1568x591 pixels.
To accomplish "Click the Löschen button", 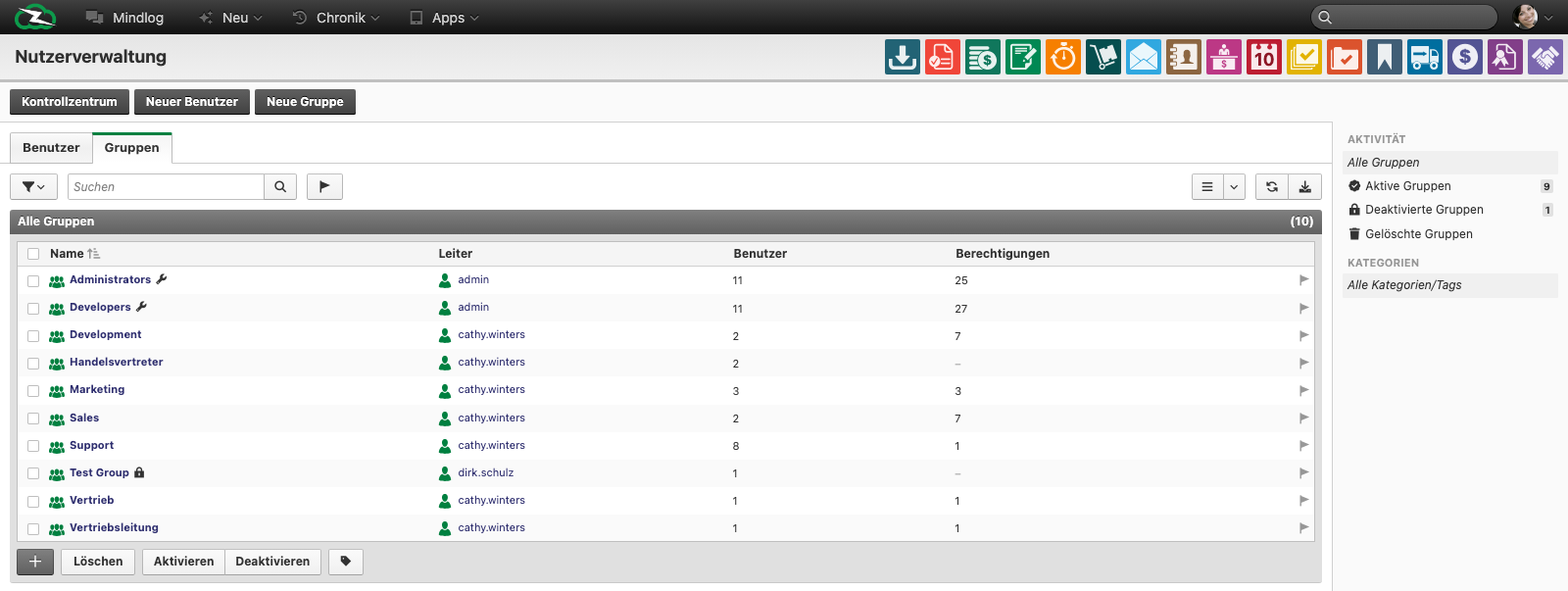I will 98,562.
